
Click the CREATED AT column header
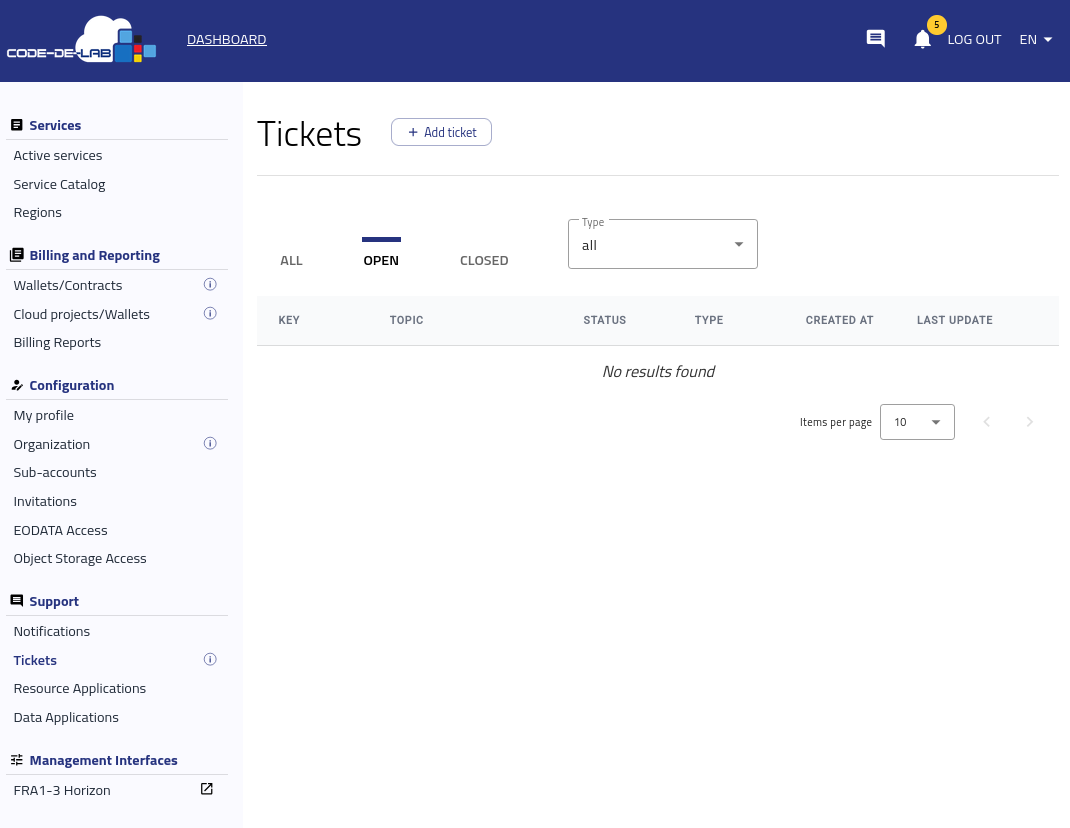coord(839,320)
